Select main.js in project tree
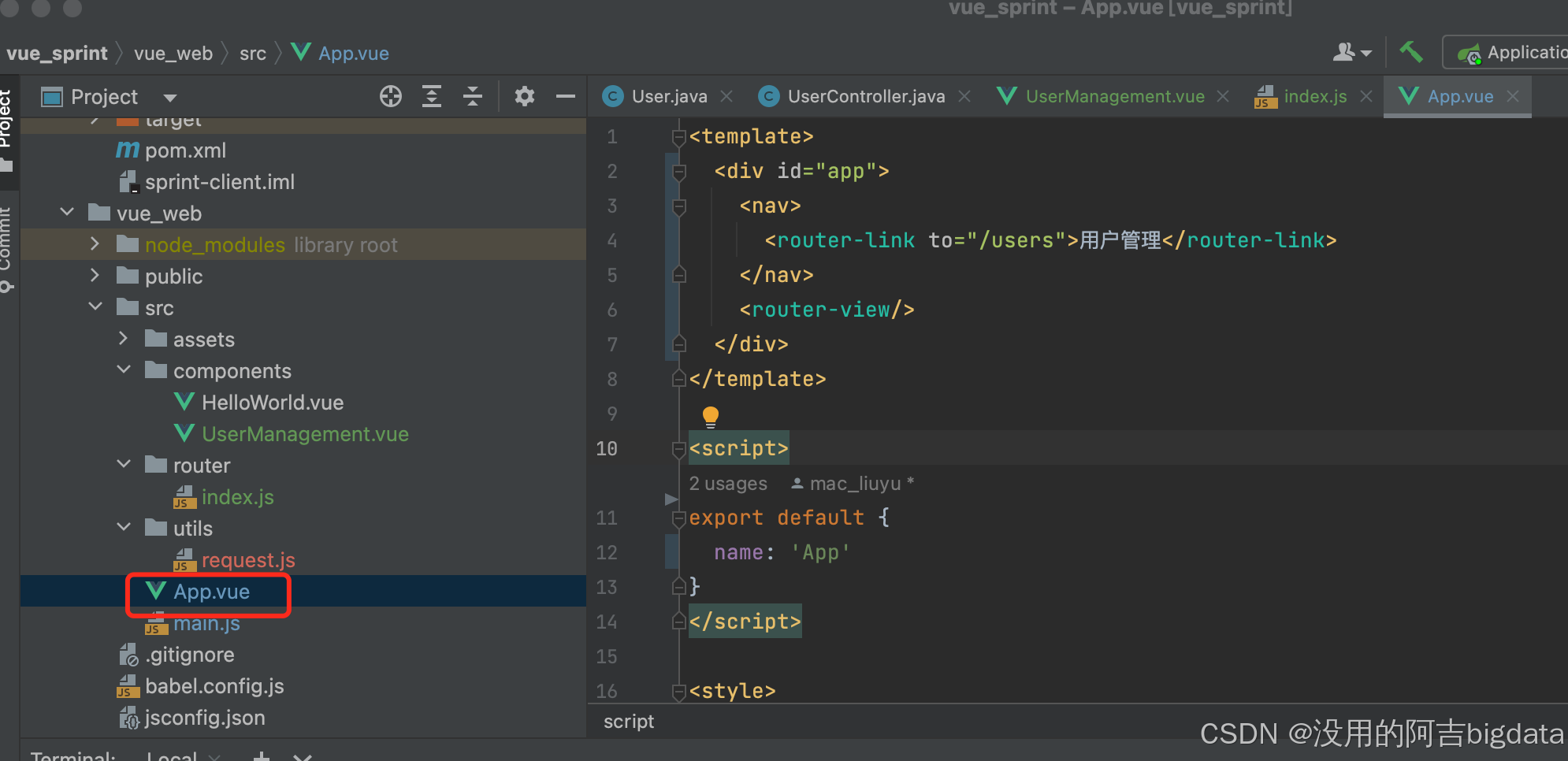The height and width of the screenshot is (761, 1568). click(x=206, y=622)
